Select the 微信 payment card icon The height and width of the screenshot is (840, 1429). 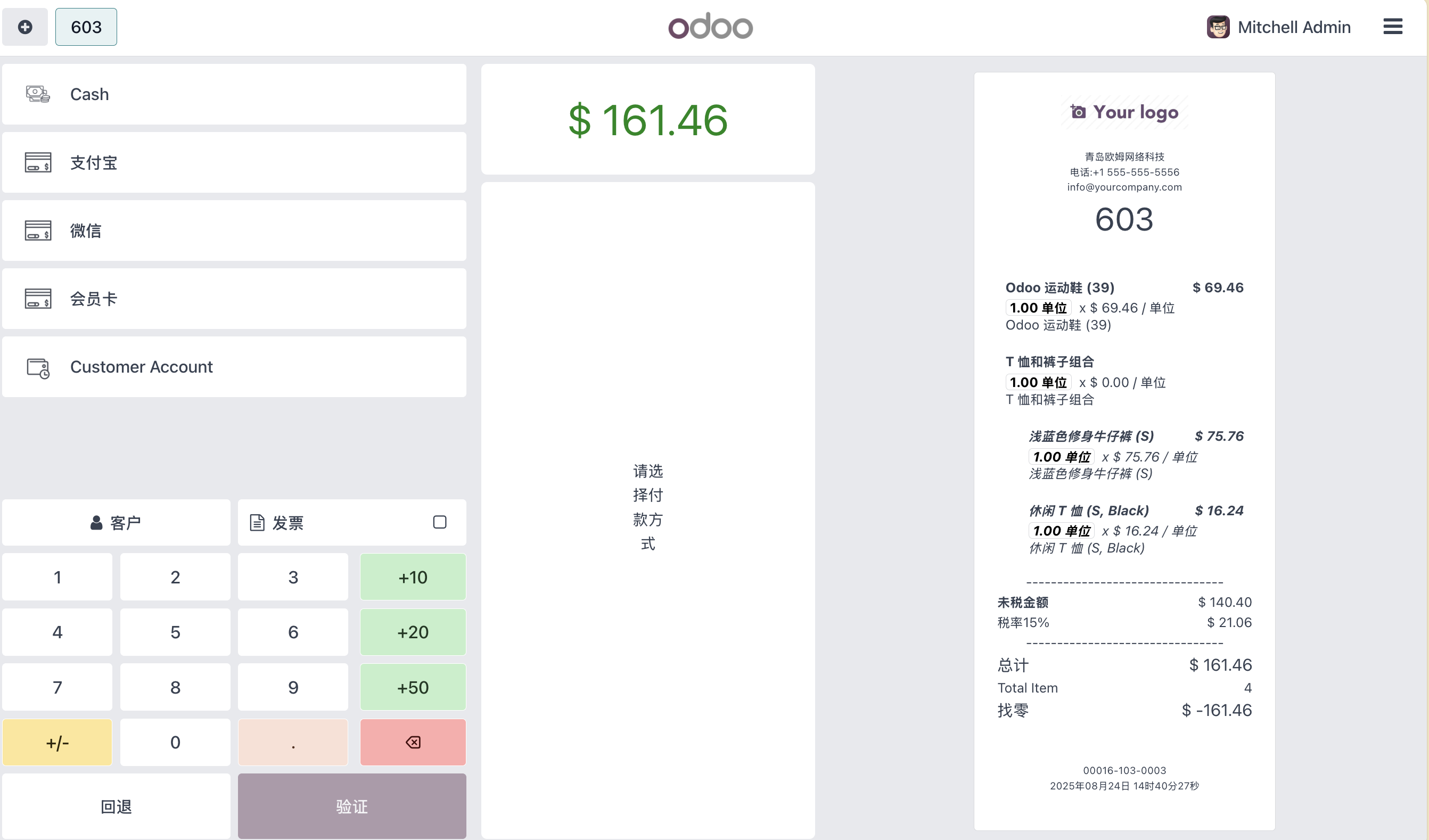pos(38,230)
